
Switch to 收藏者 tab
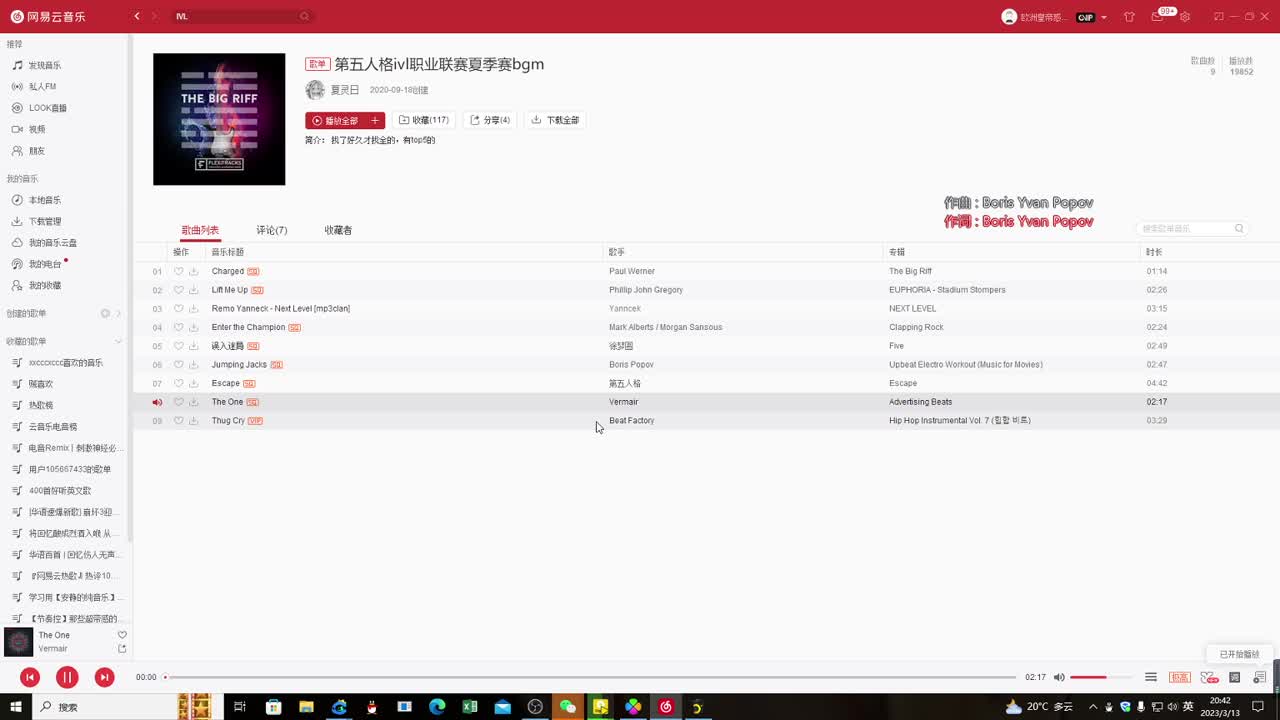[338, 230]
